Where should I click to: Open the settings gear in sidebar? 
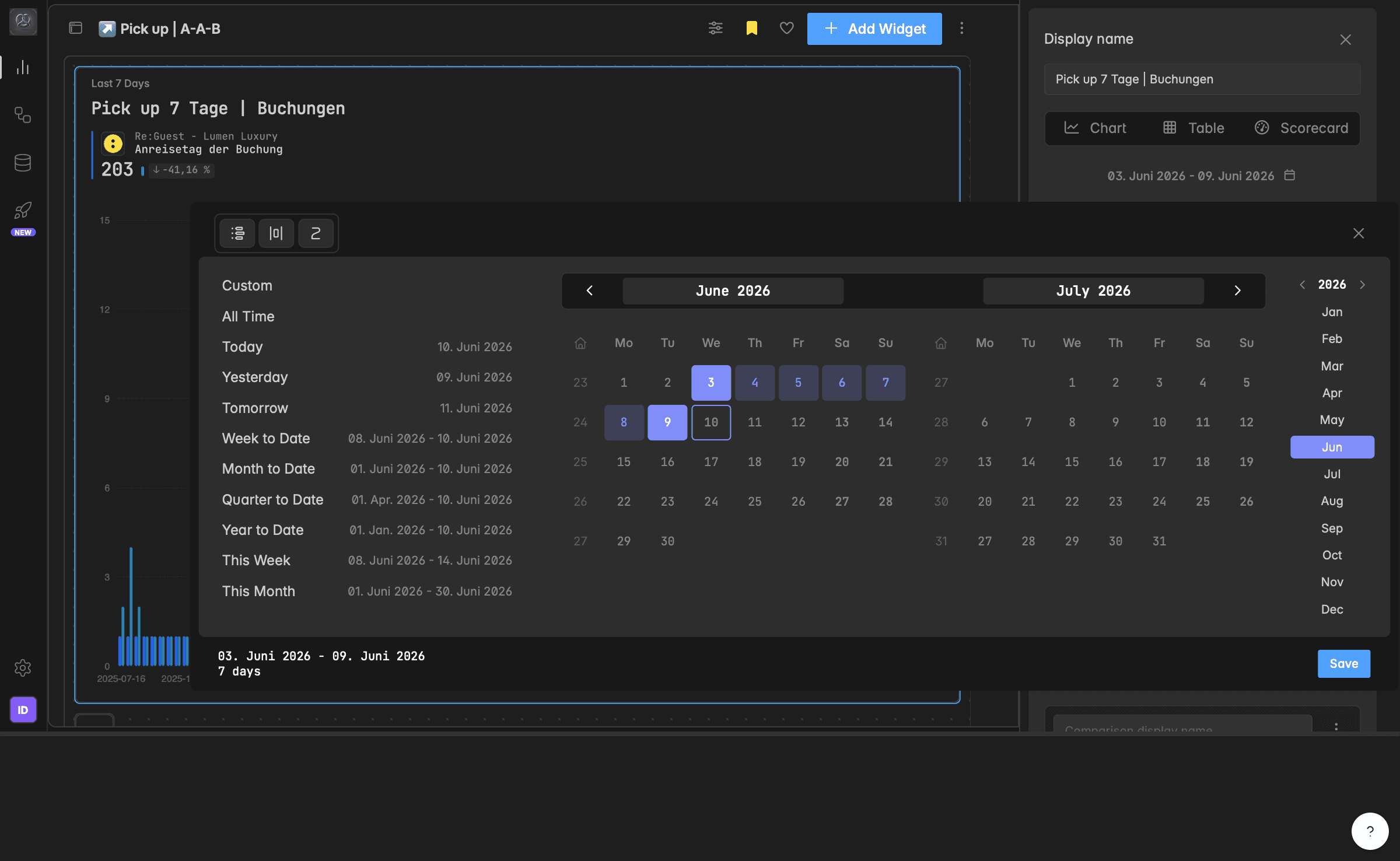[23, 667]
